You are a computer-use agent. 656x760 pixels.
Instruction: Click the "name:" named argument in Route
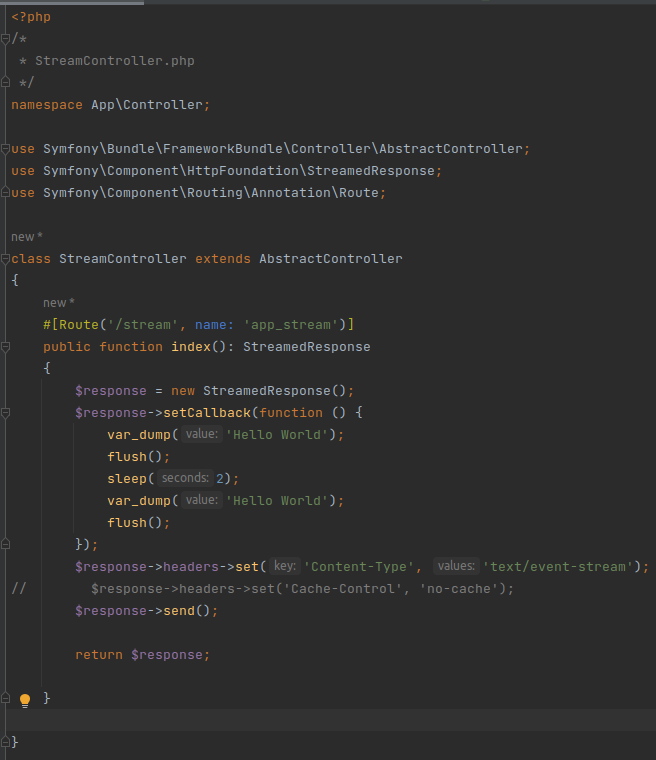coord(215,325)
